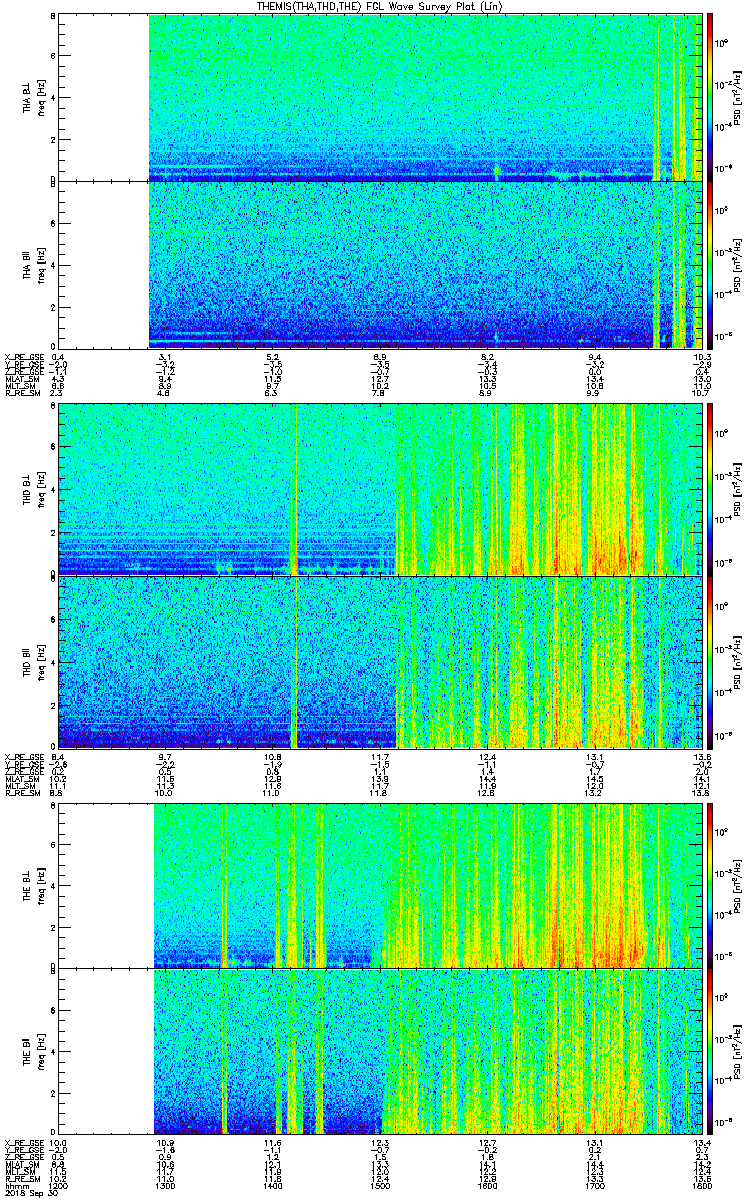The image size is (750, 1200).
Task: Select the 'THA B⊥ freq [Hz]' axis label
Action: [x=34, y=97]
